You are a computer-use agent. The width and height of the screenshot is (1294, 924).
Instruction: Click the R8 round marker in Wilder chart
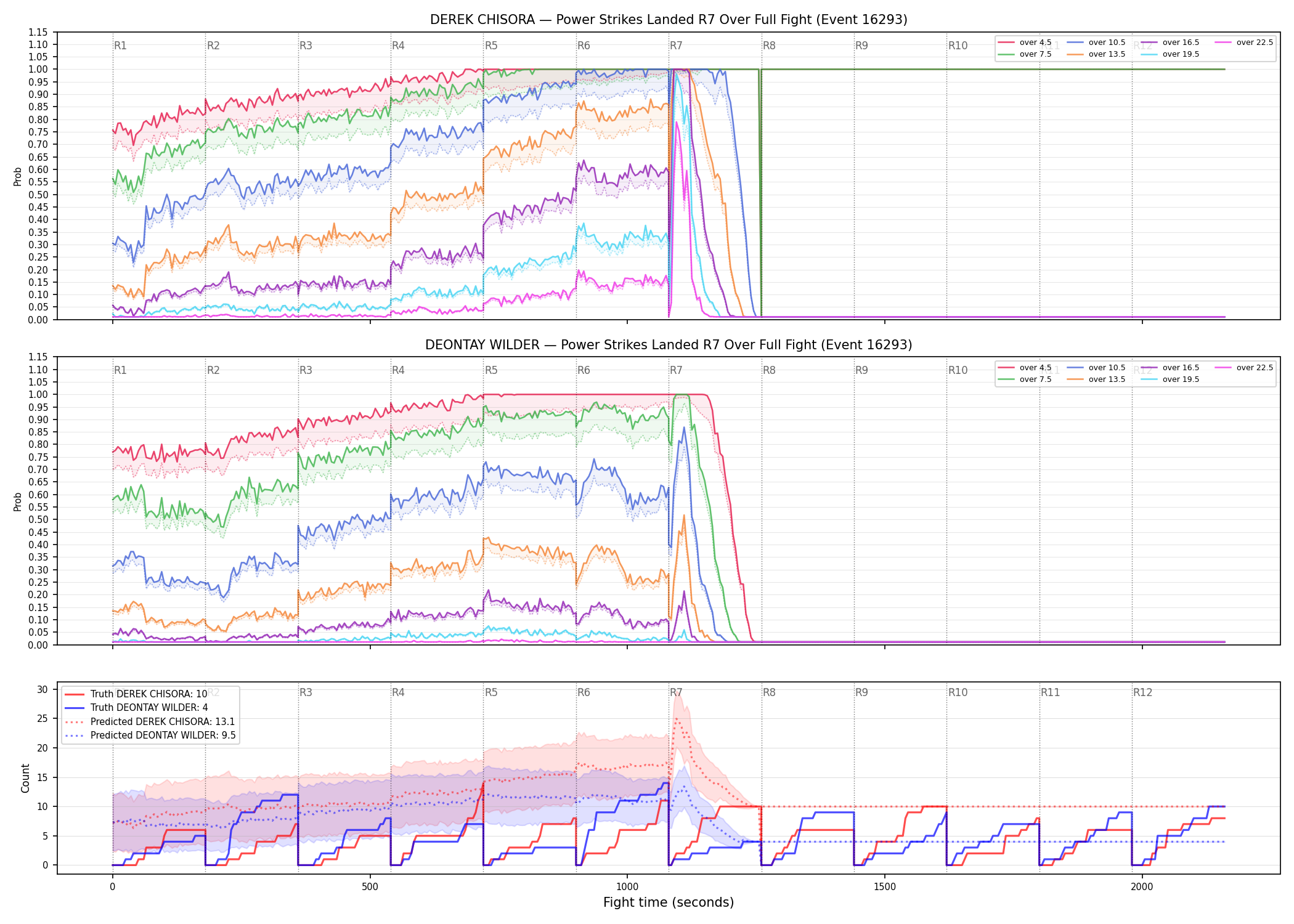point(769,370)
